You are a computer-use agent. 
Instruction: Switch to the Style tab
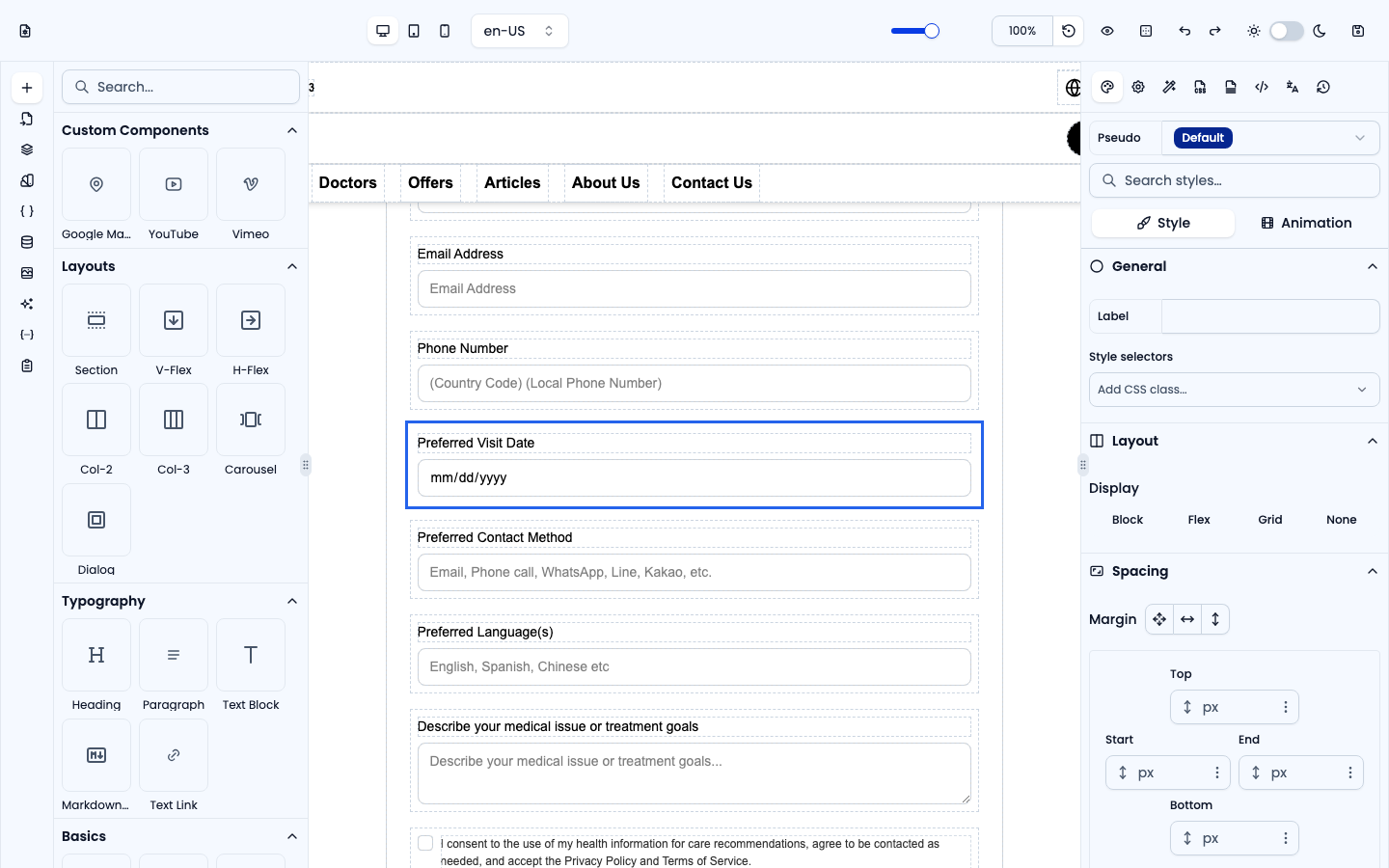click(1163, 223)
